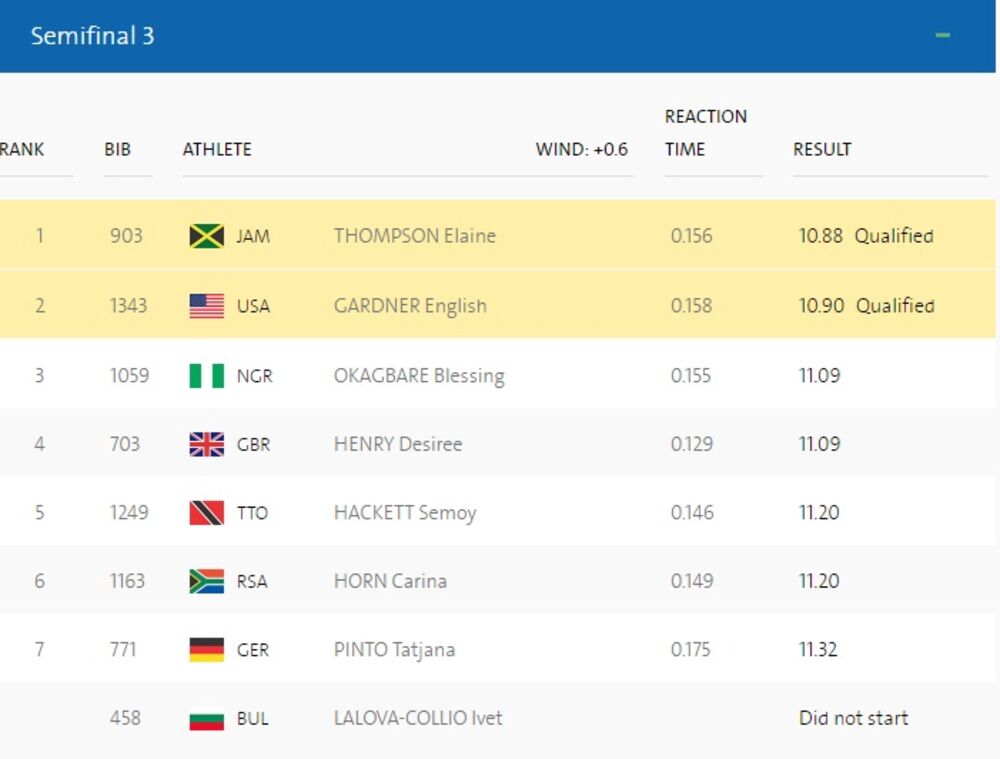Click the RESULT column header
The image size is (1000, 759).
(822, 150)
